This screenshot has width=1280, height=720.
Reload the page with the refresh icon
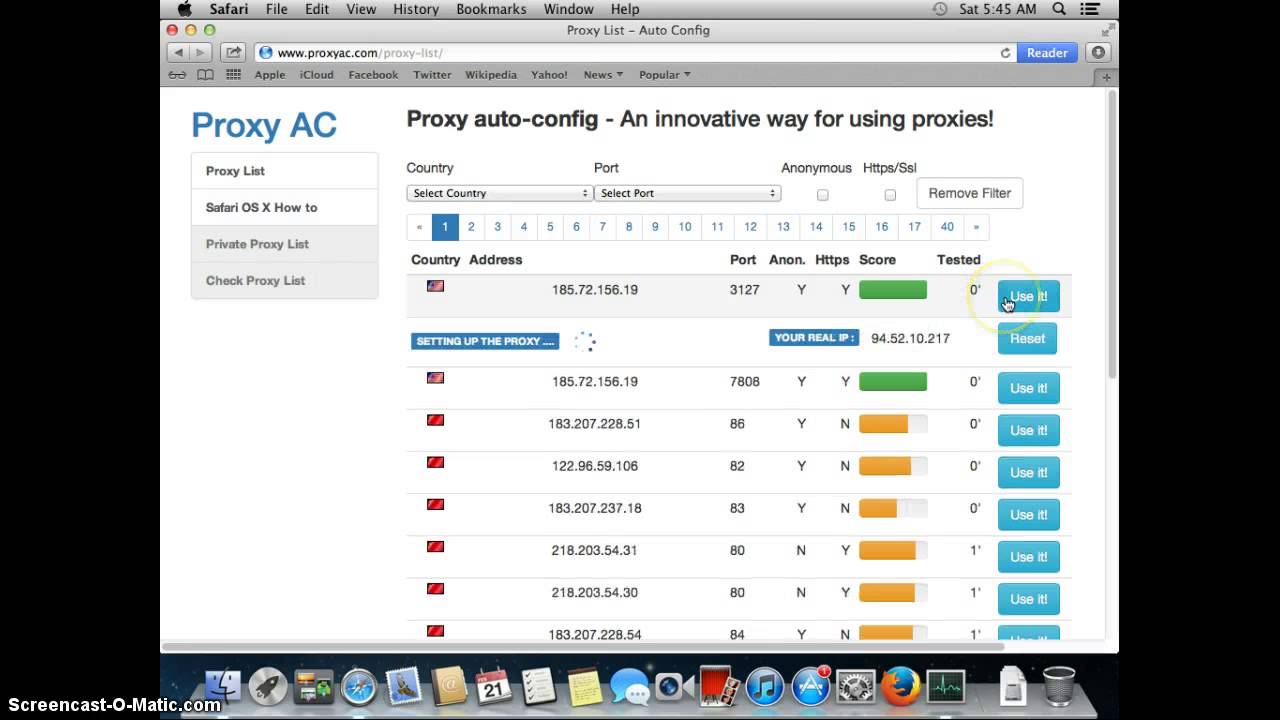pos(1006,53)
